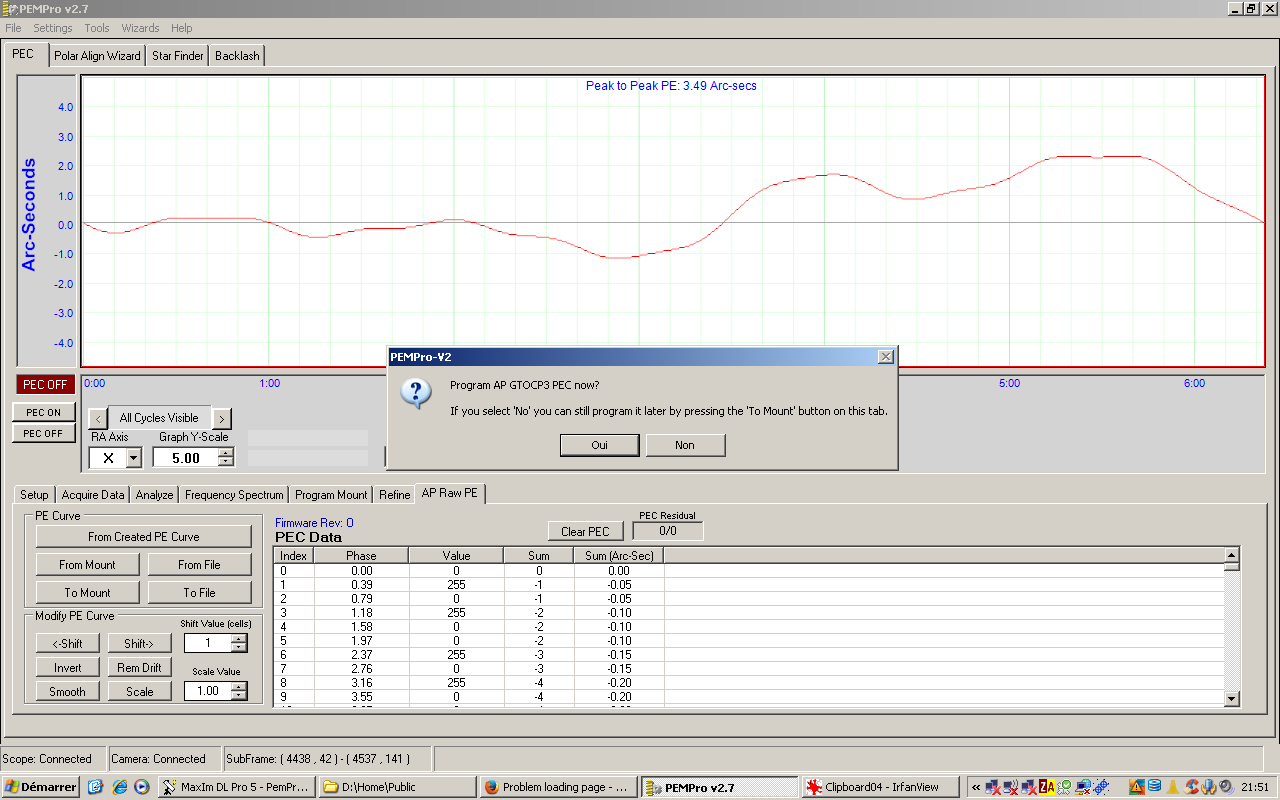Decrease Scale Value with down spinner

click(x=239, y=696)
